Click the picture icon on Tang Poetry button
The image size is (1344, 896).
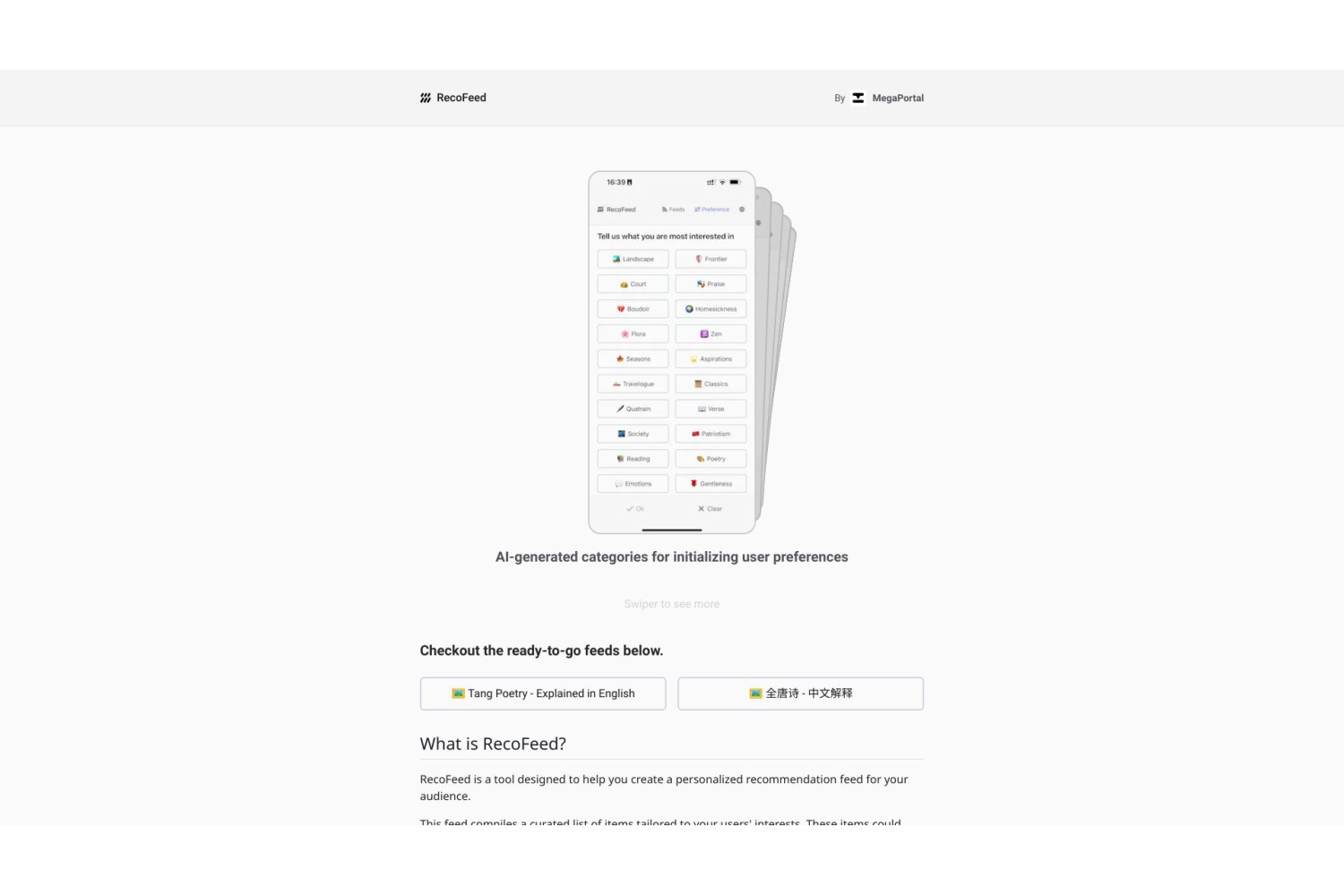coord(458,694)
